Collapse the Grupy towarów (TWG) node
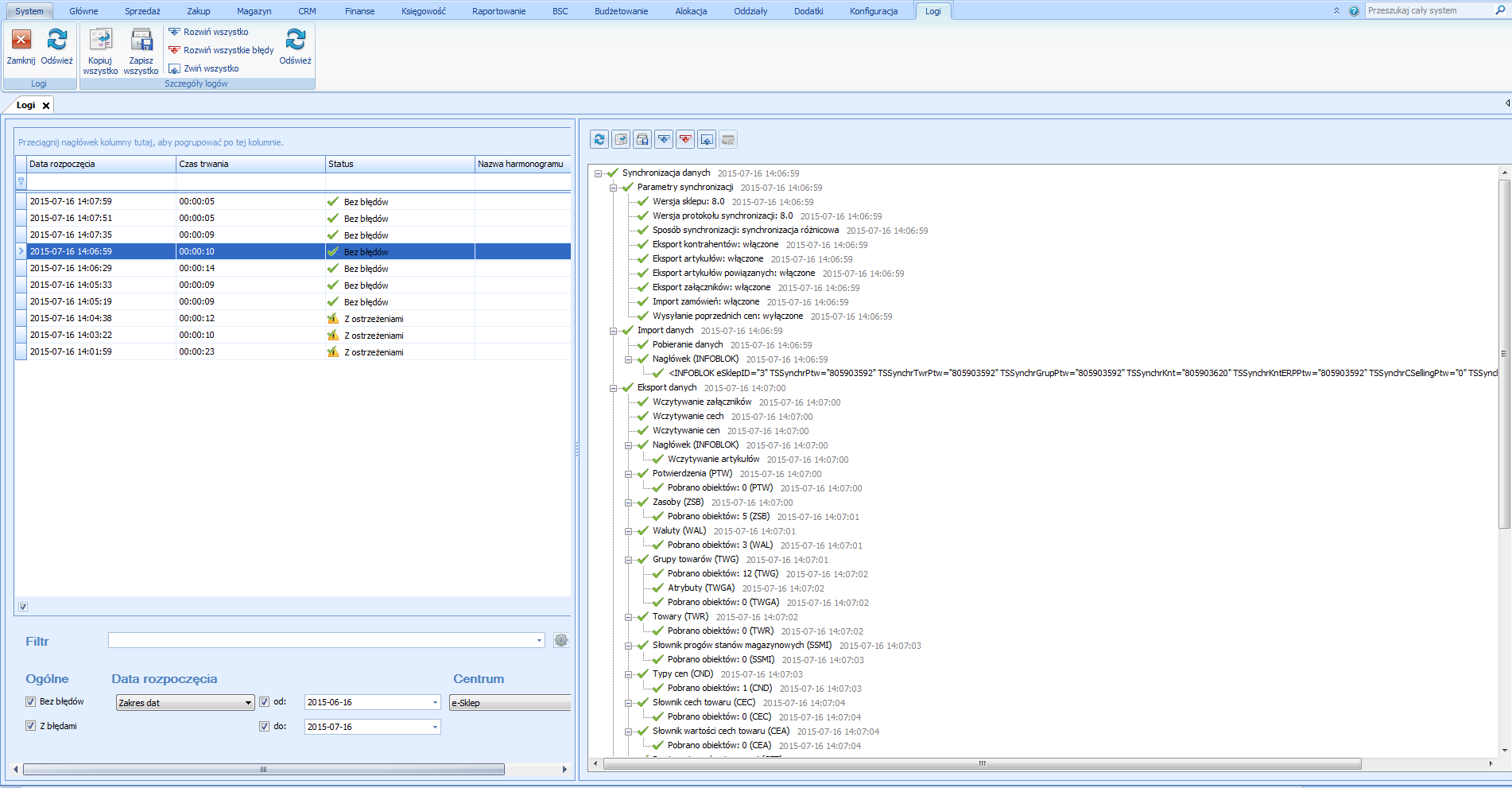The width and height of the screenshot is (1512, 788). point(629,560)
